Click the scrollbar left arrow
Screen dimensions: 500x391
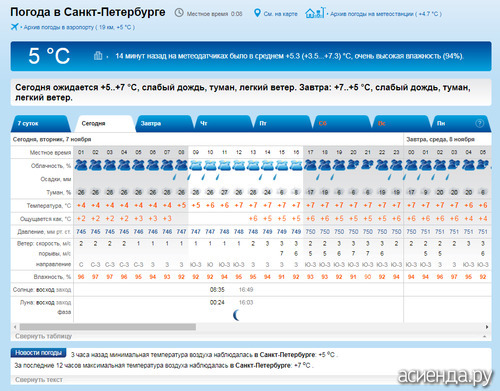[15, 327]
